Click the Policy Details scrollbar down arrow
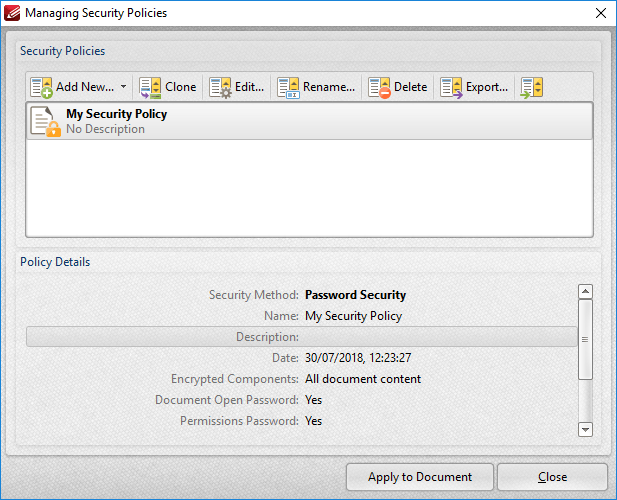 (585, 430)
